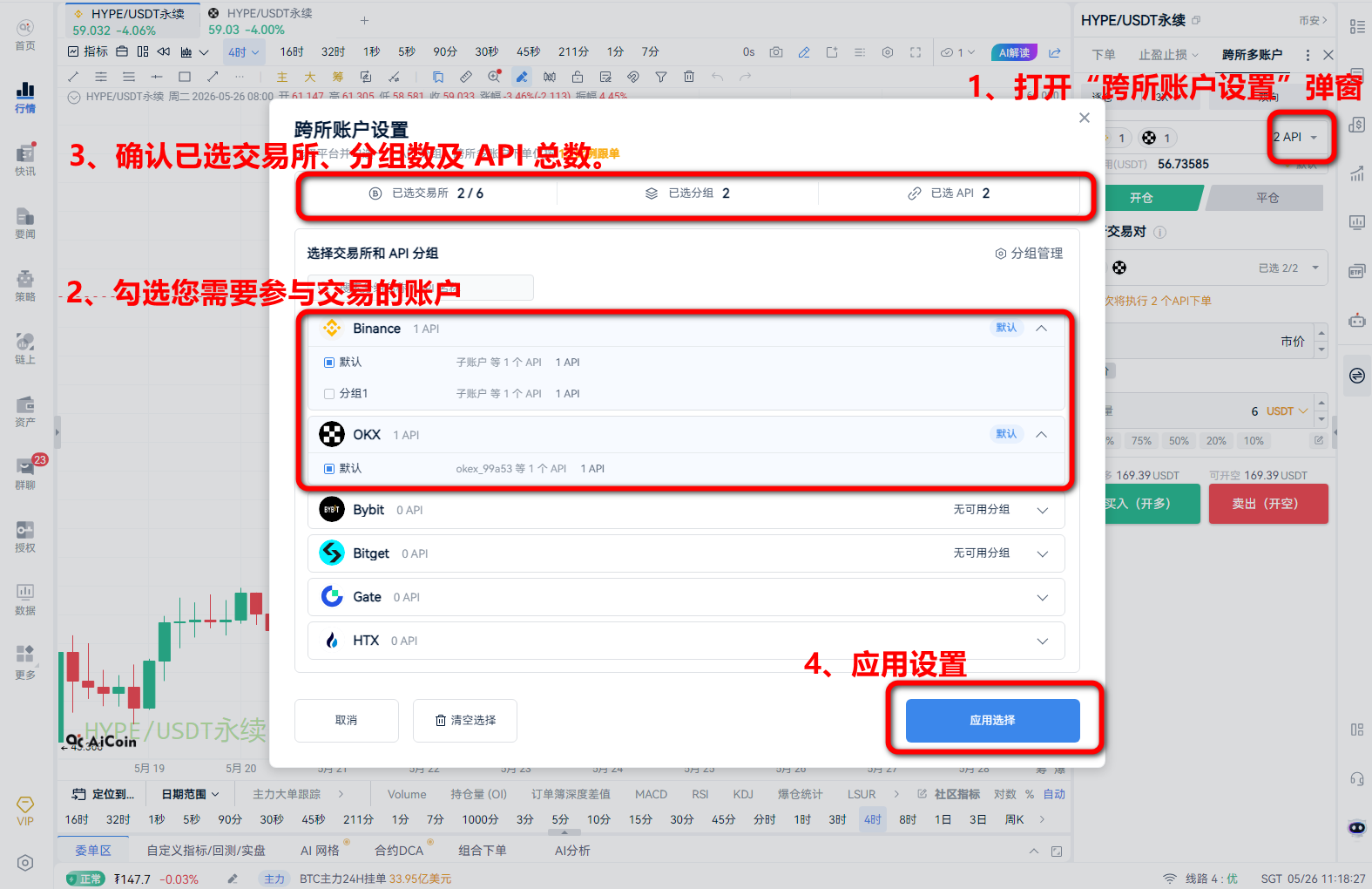Toggle OKX 默认 group checkbox
The width and height of the screenshot is (1372, 889).
(329, 469)
